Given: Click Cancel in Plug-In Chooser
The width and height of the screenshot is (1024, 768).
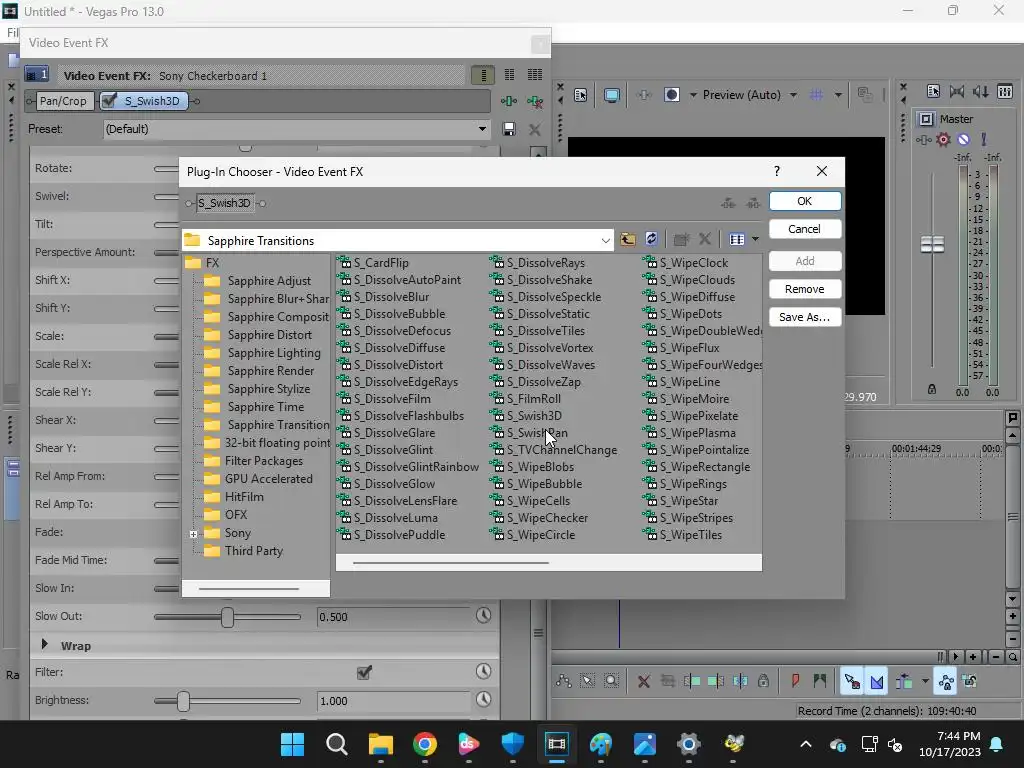Looking at the screenshot, I should [805, 229].
